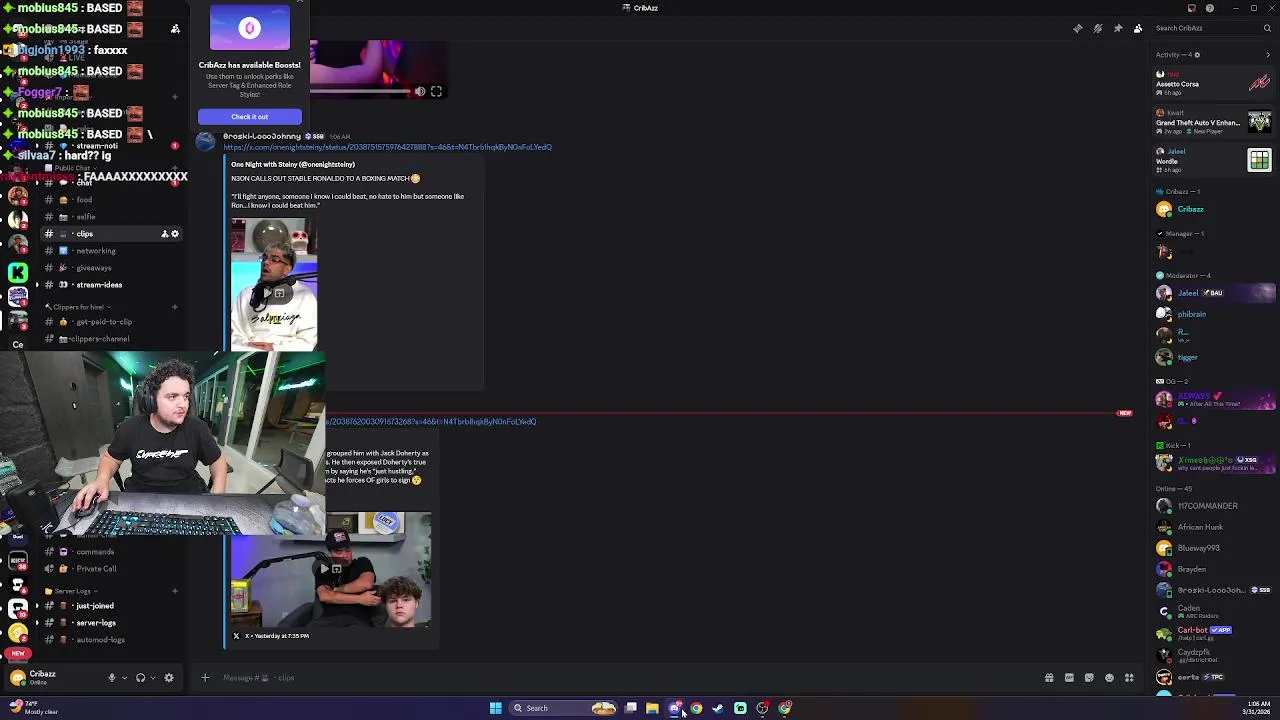
Task: Open User Settings gear icon
Action: pyautogui.click(x=168, y=677)
